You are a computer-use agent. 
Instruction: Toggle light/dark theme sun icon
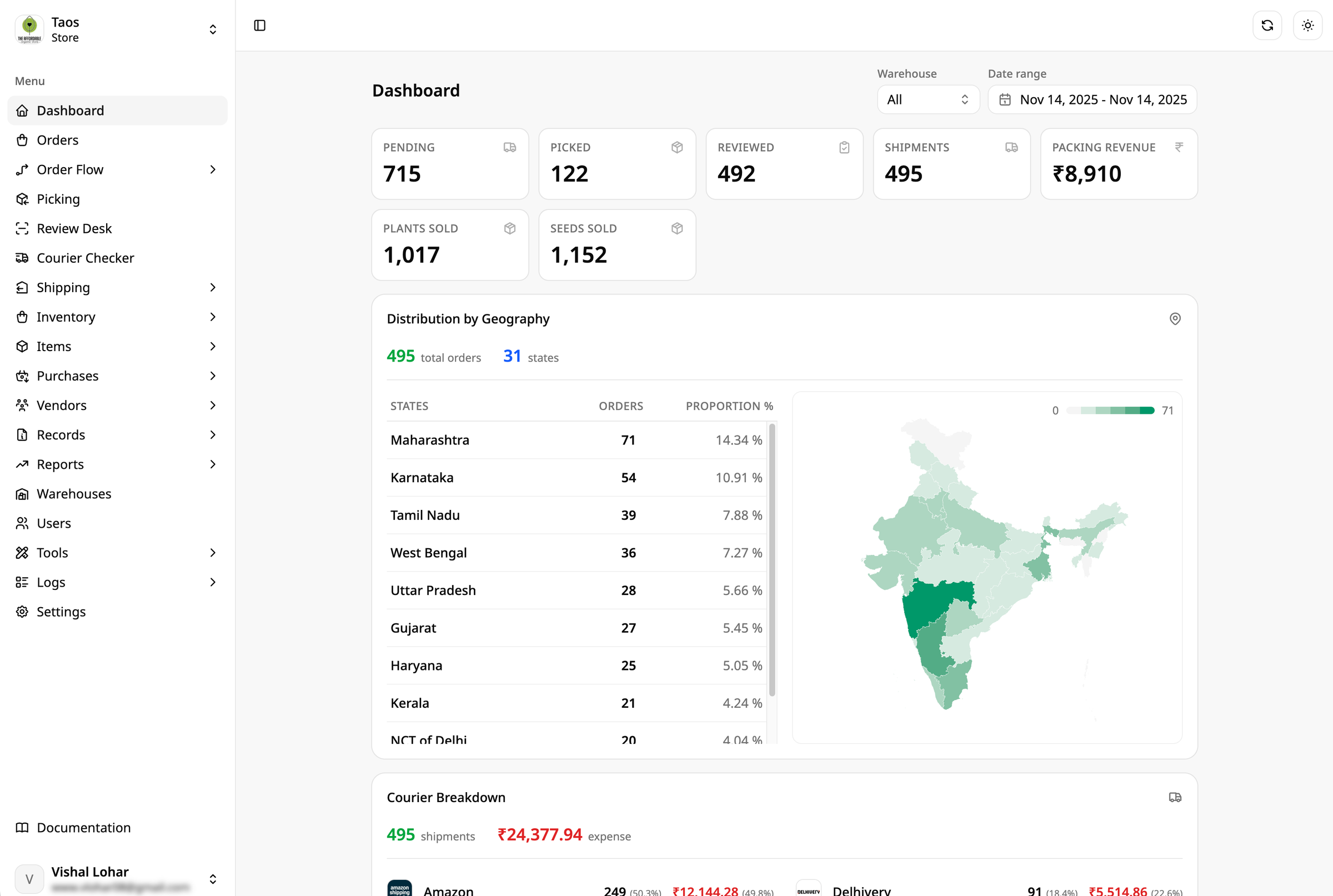coord(1307,25)
